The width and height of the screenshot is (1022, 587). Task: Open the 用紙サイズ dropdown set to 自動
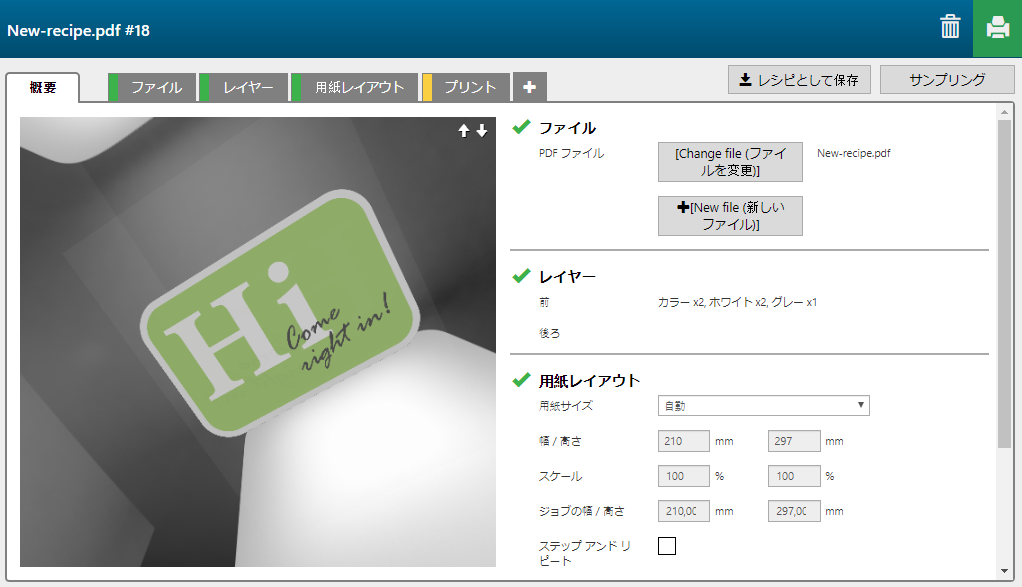click(x=763, y=405)
